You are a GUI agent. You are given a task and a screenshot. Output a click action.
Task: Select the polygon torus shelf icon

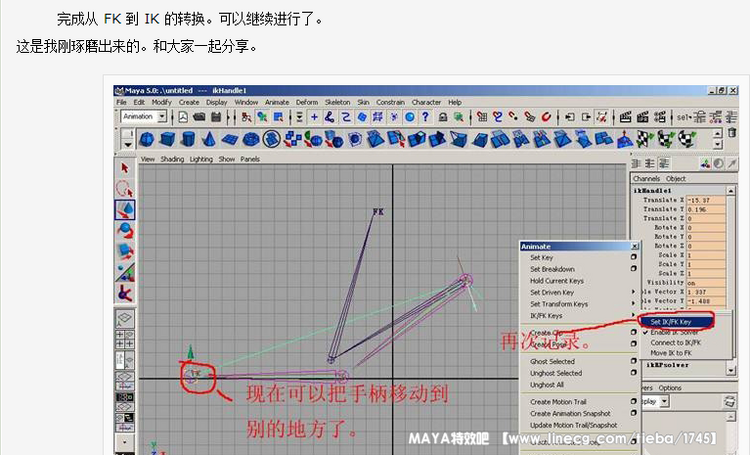tap(251, 139)
